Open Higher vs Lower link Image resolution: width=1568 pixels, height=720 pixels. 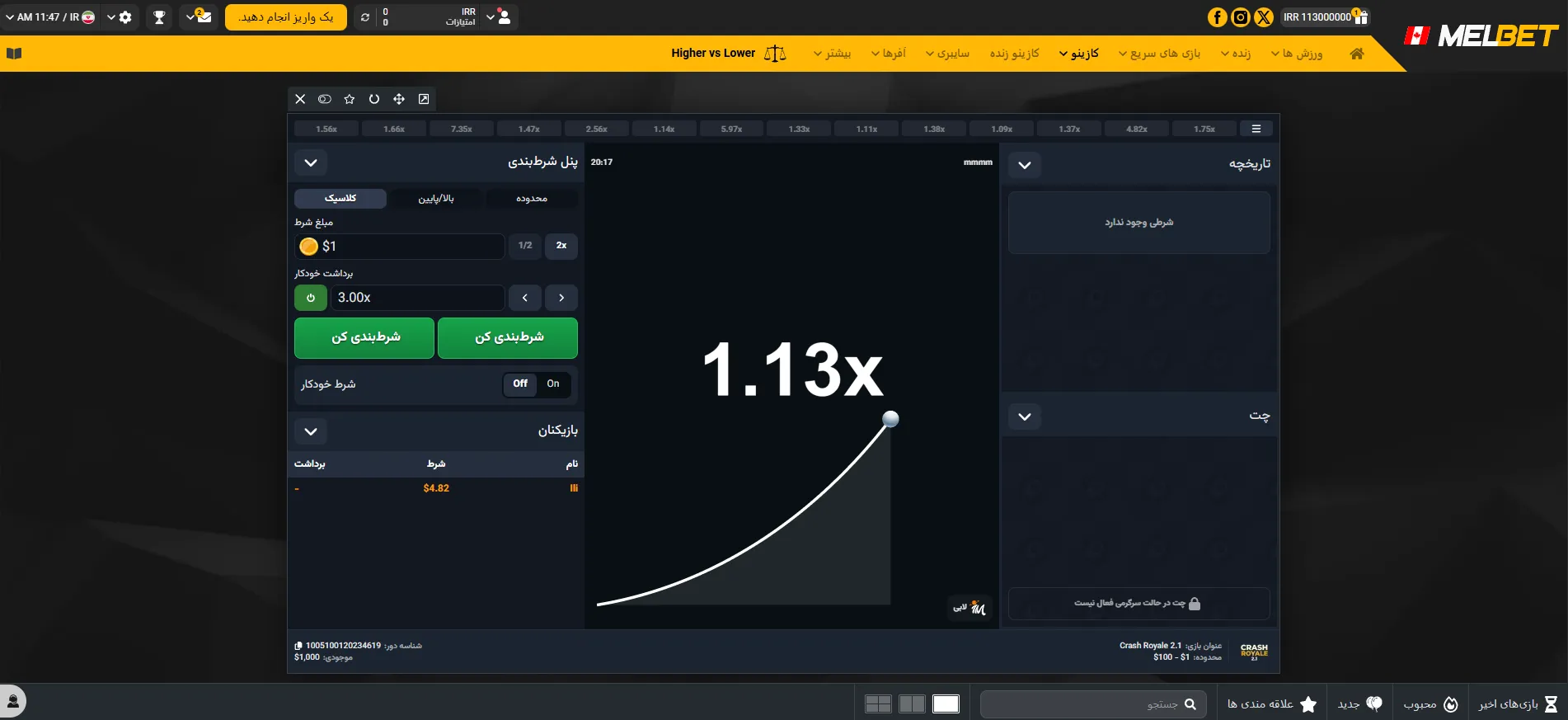click(x=729, y=54)
